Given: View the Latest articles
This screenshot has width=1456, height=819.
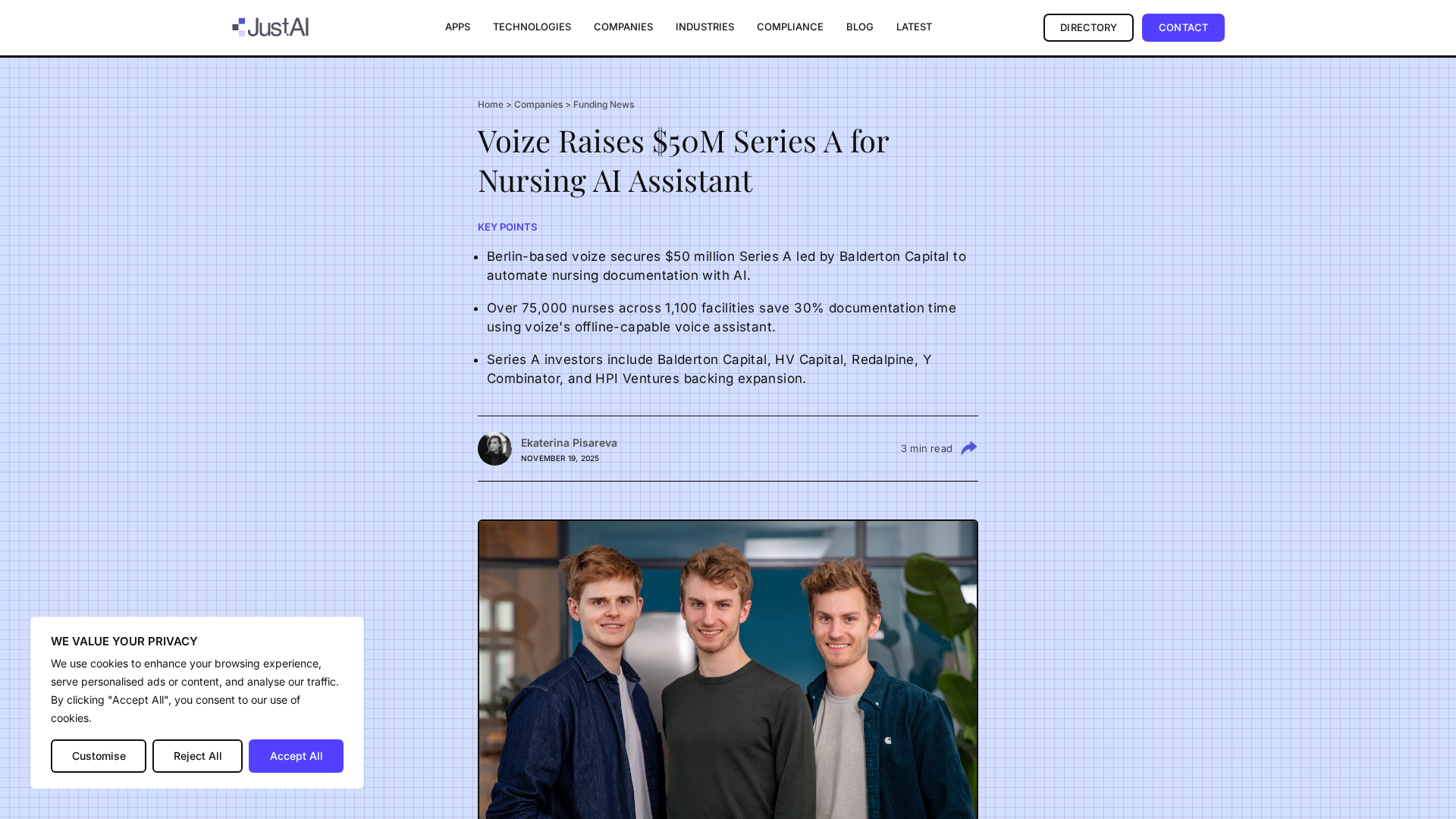Looking at the screenshot, I should coord(914,27).
